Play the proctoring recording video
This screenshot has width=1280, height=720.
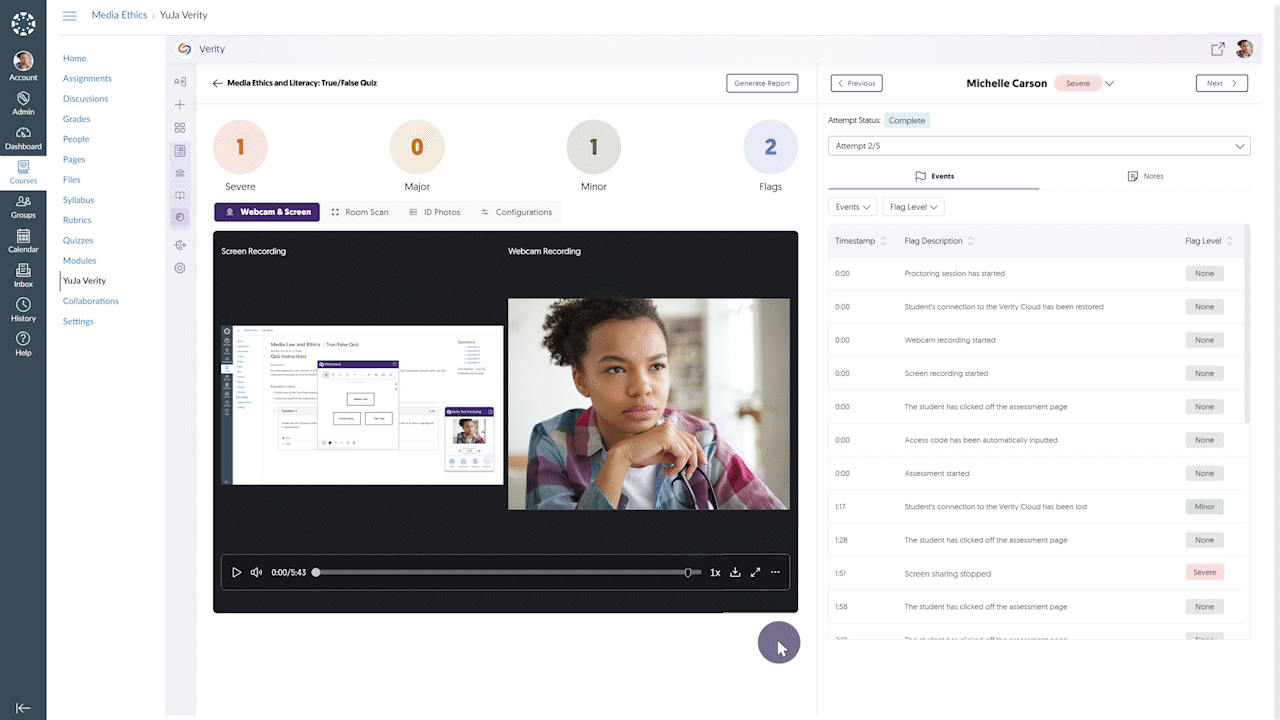(236, 573)
